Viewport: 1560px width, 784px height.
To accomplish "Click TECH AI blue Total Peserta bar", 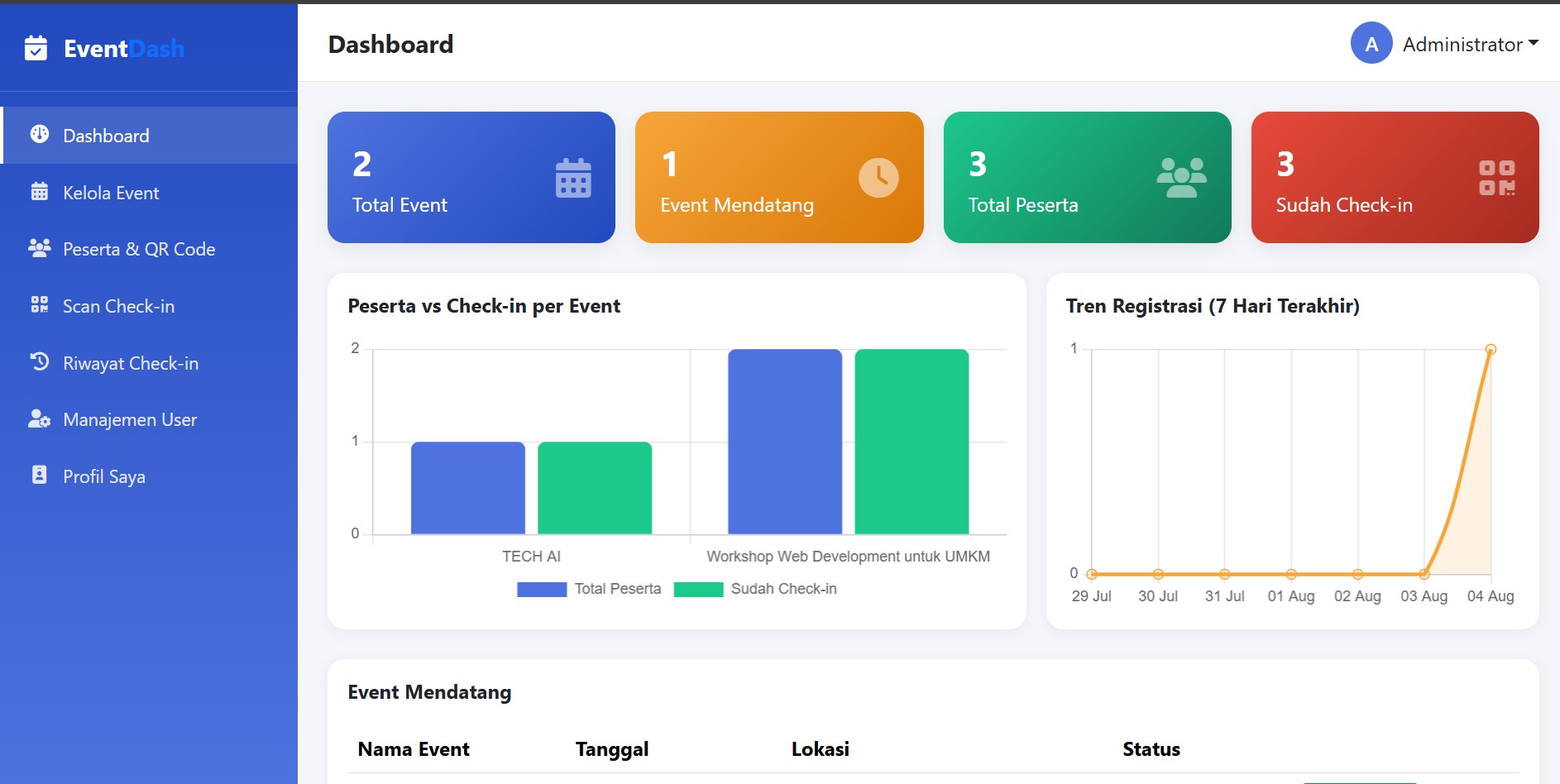I will click(x=468, y=488).
